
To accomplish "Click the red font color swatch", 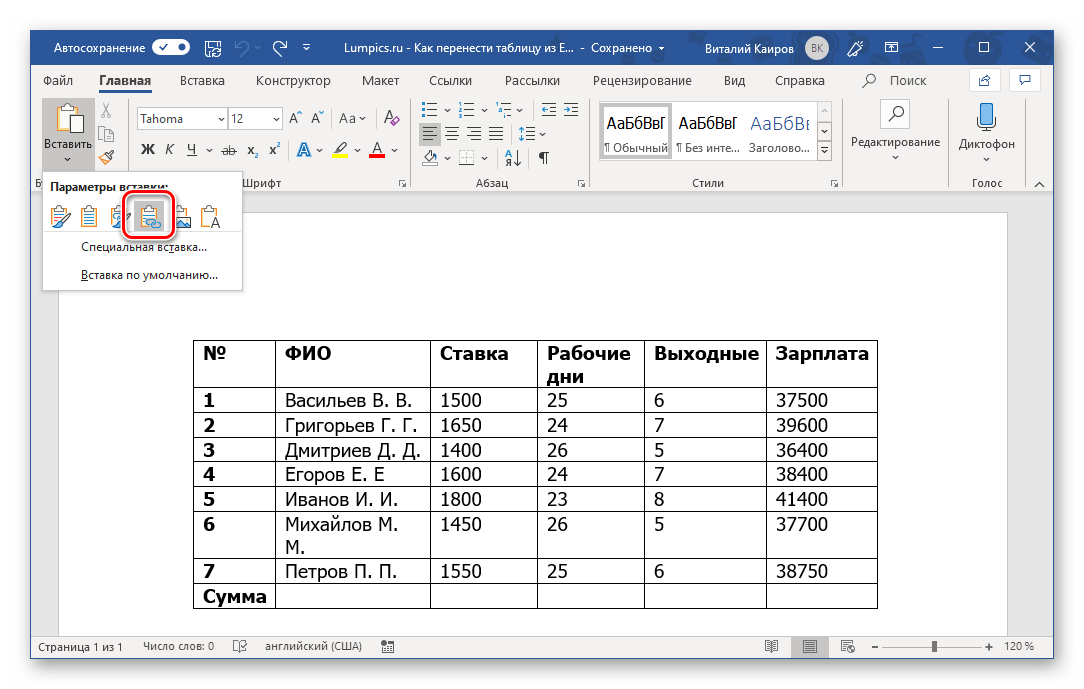I will (377, 150).
